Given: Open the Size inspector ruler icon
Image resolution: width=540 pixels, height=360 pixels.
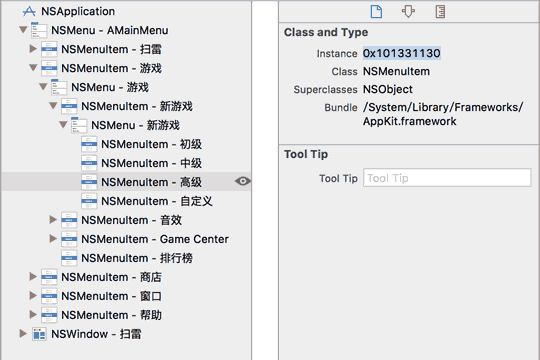Looking at the screenshot, I should [x=440, y=11].
